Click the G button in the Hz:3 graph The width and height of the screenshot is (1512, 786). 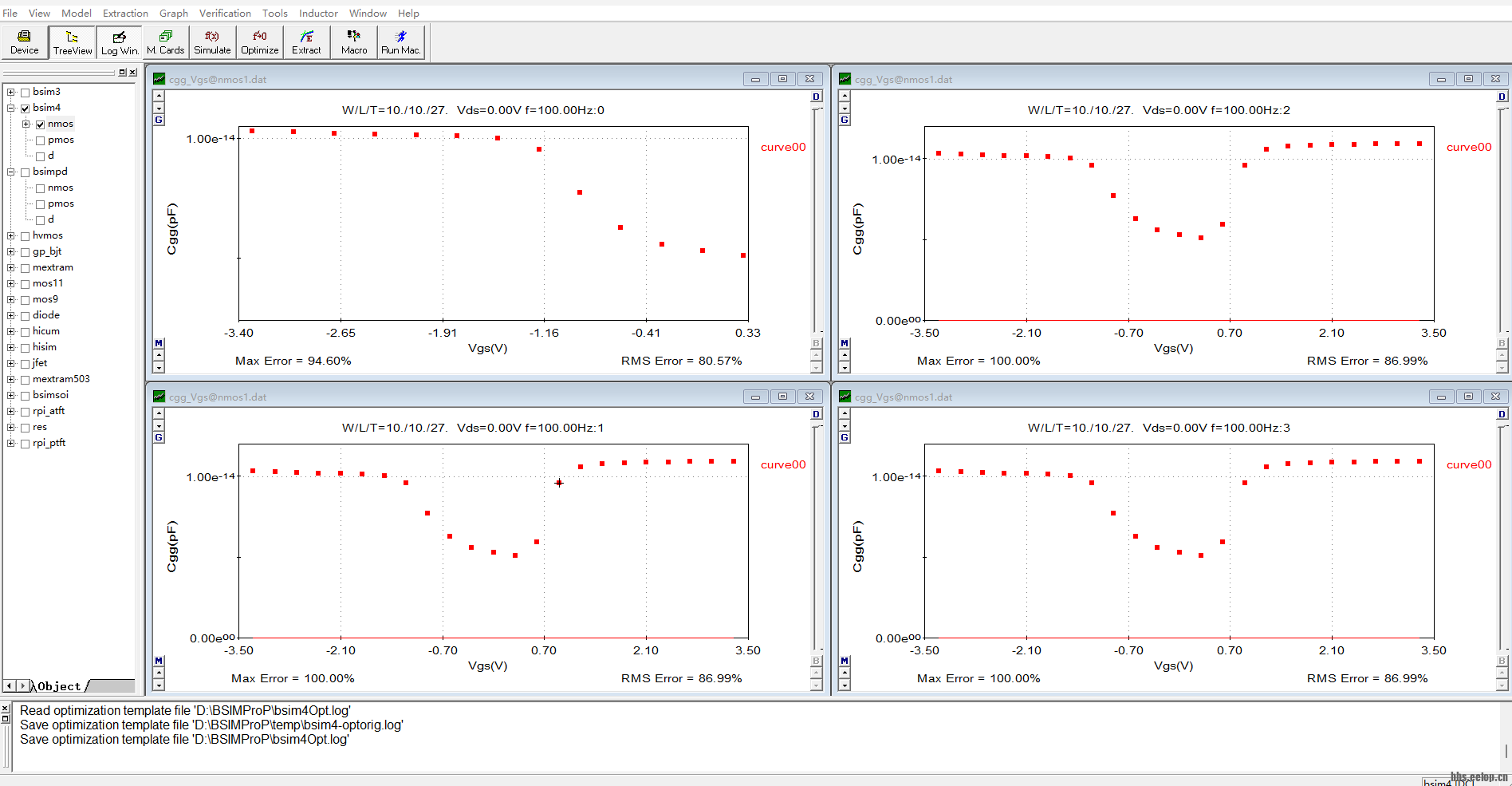(x=845, y=437)
